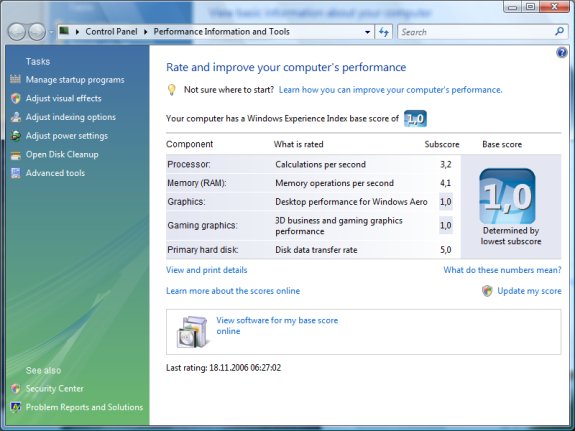575x431 pixels.
Task: Click the Back navigation arrow button
Action: point(17,32)
